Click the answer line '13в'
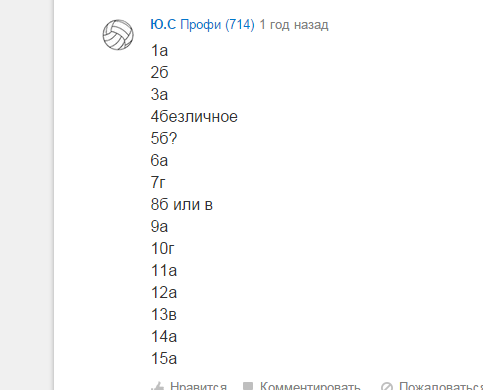The height and width of the screenshot is (390, 483). [164, 315]
